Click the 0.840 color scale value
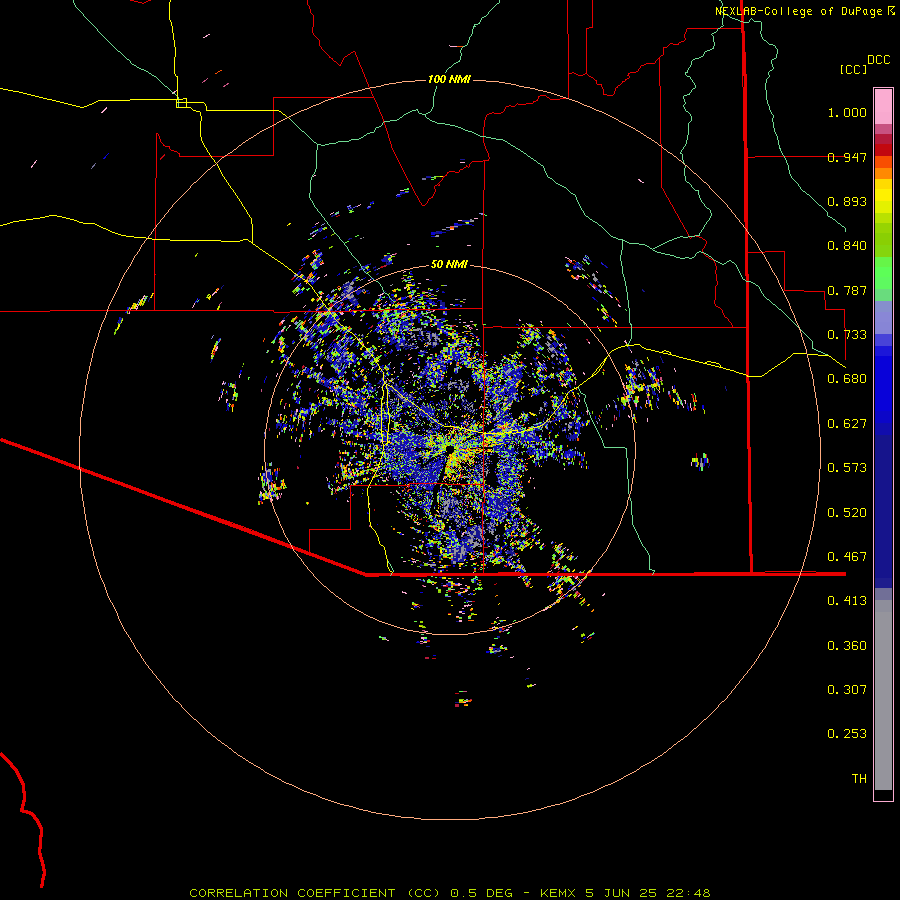Viewport: 900px width, 900px height. (847, 246)
